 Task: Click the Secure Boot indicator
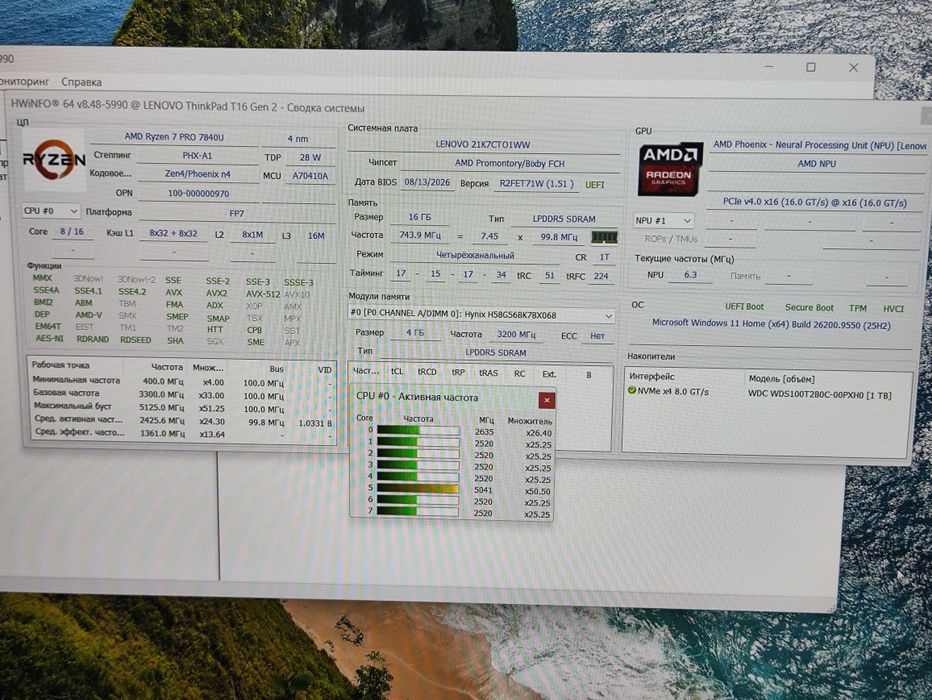[x=809, y=308]
